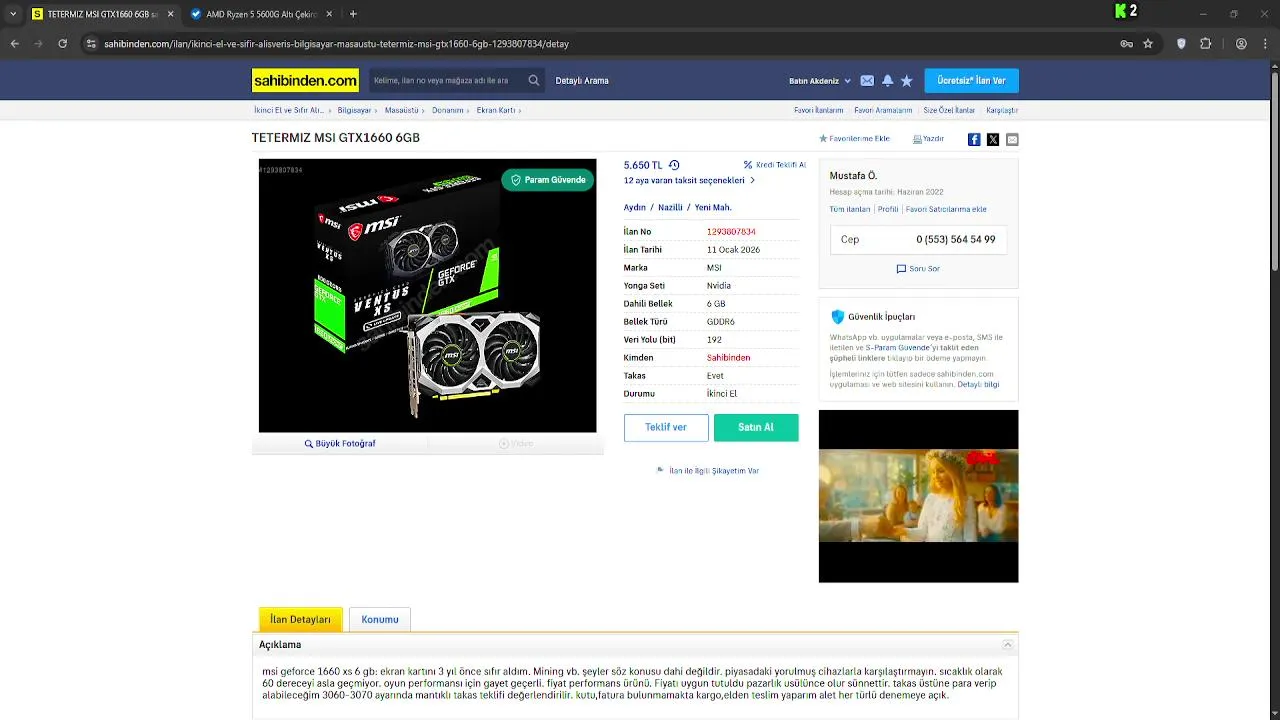
Task: Click Favori Satıcılarıma ekle link
Action: tap(946, 209)
